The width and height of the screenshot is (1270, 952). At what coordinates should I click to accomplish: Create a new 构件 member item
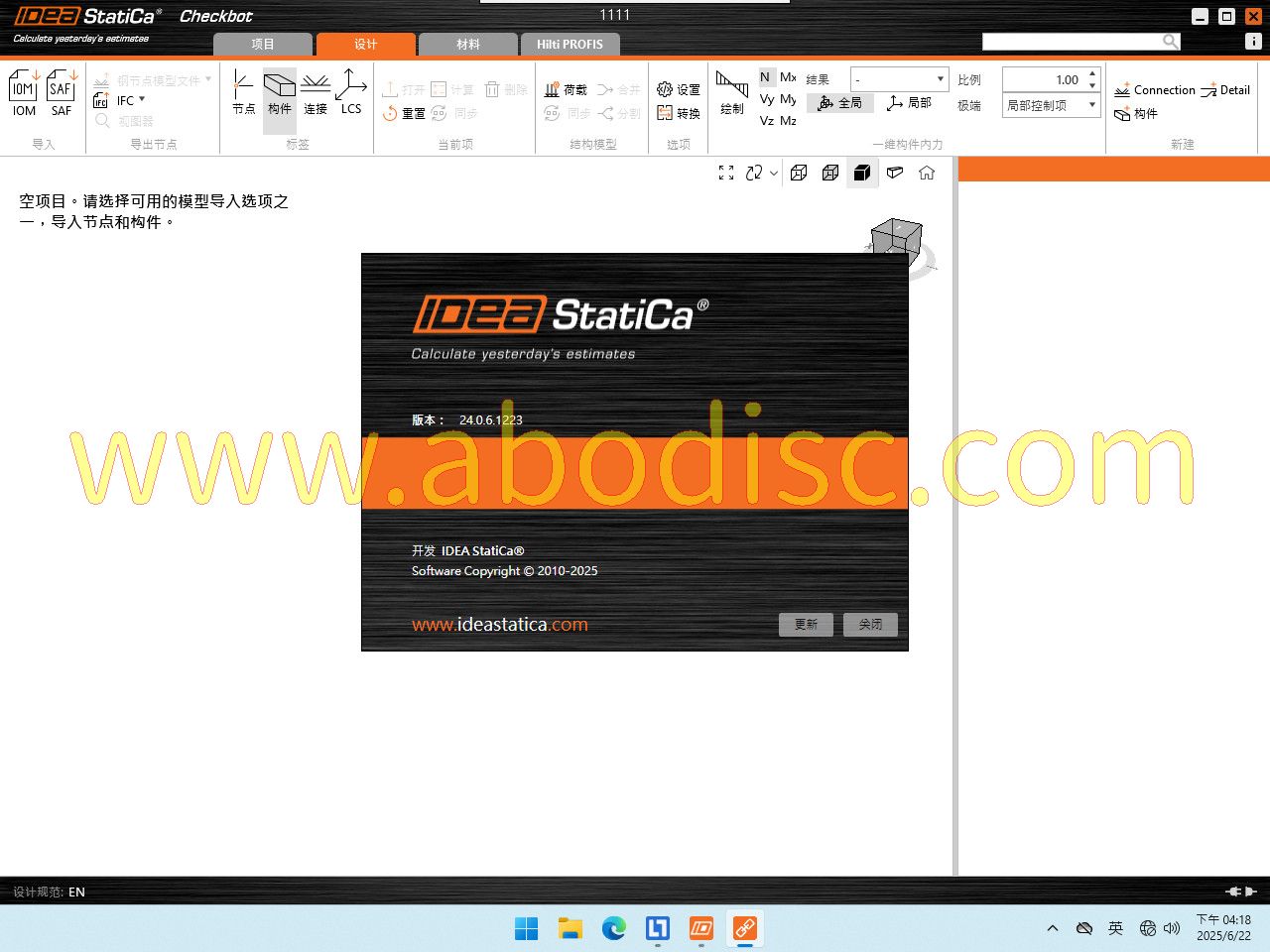(x=1136, y=114)
